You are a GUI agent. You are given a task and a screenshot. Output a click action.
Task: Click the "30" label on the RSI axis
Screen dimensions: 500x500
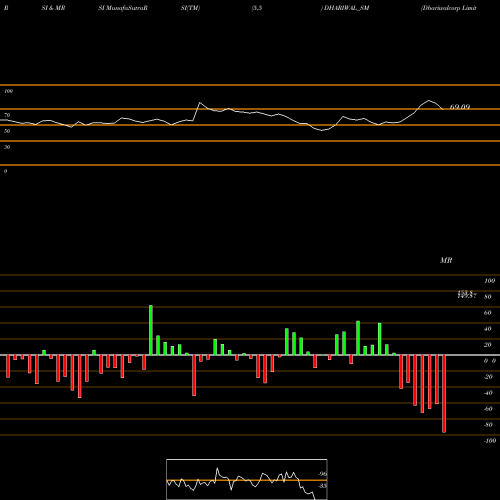(x=7, y=147)
